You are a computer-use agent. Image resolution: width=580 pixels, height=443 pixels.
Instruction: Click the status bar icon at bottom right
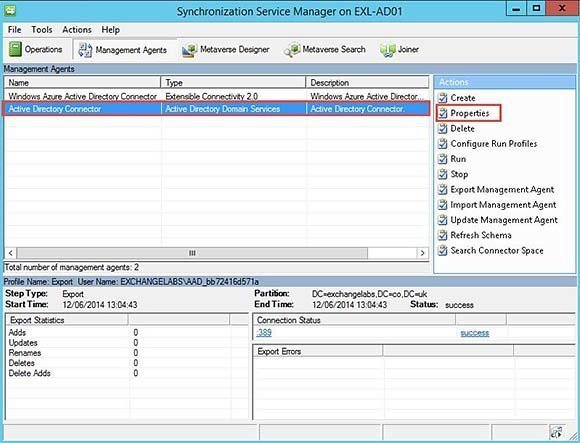point(556,432)
